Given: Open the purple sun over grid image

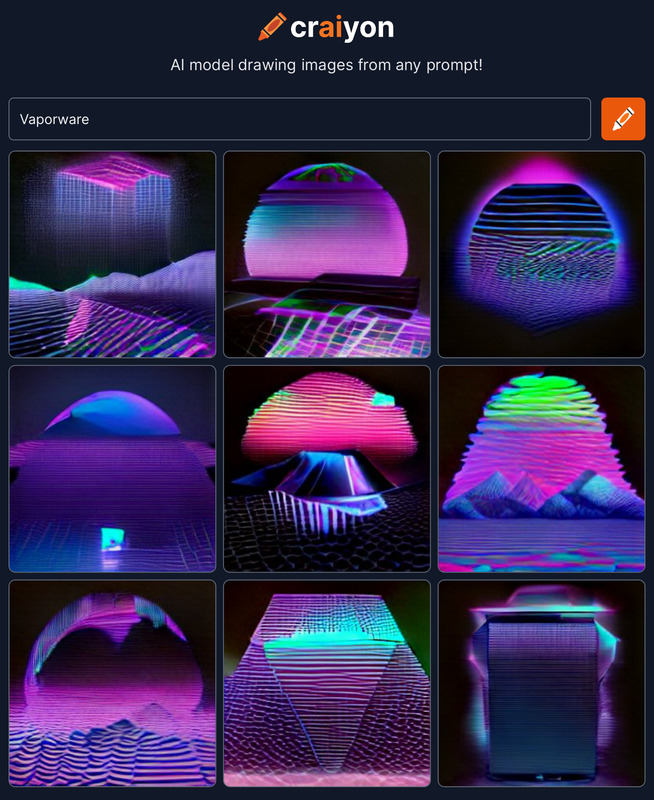Looking at the screenshot, I should coord(327,254).
